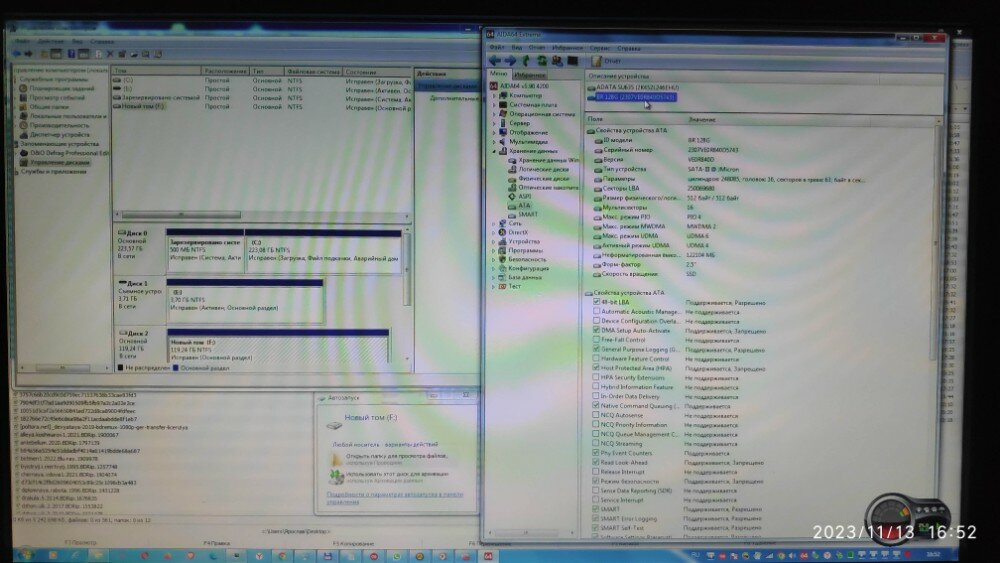
Task: Collapse Хранение данных tree node
Action: click(x=494, y=151)
